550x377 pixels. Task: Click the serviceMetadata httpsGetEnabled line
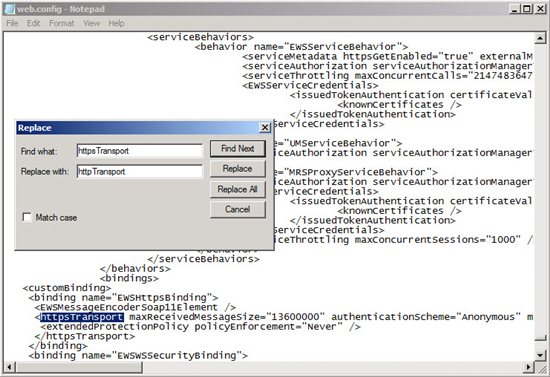pos(388,56)
